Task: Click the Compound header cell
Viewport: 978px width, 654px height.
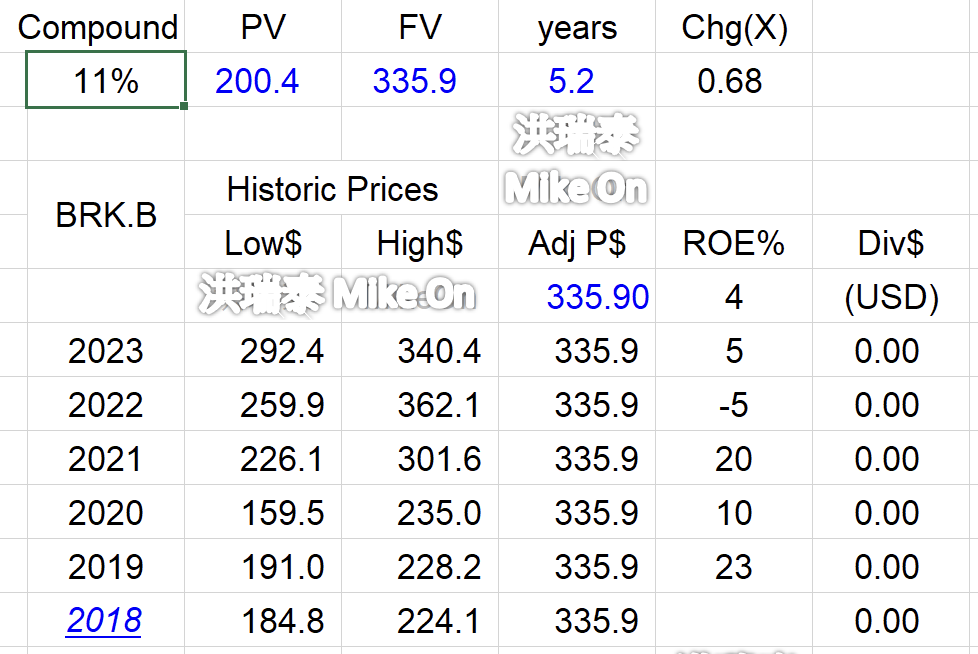Action: click(x=98, y=28)
